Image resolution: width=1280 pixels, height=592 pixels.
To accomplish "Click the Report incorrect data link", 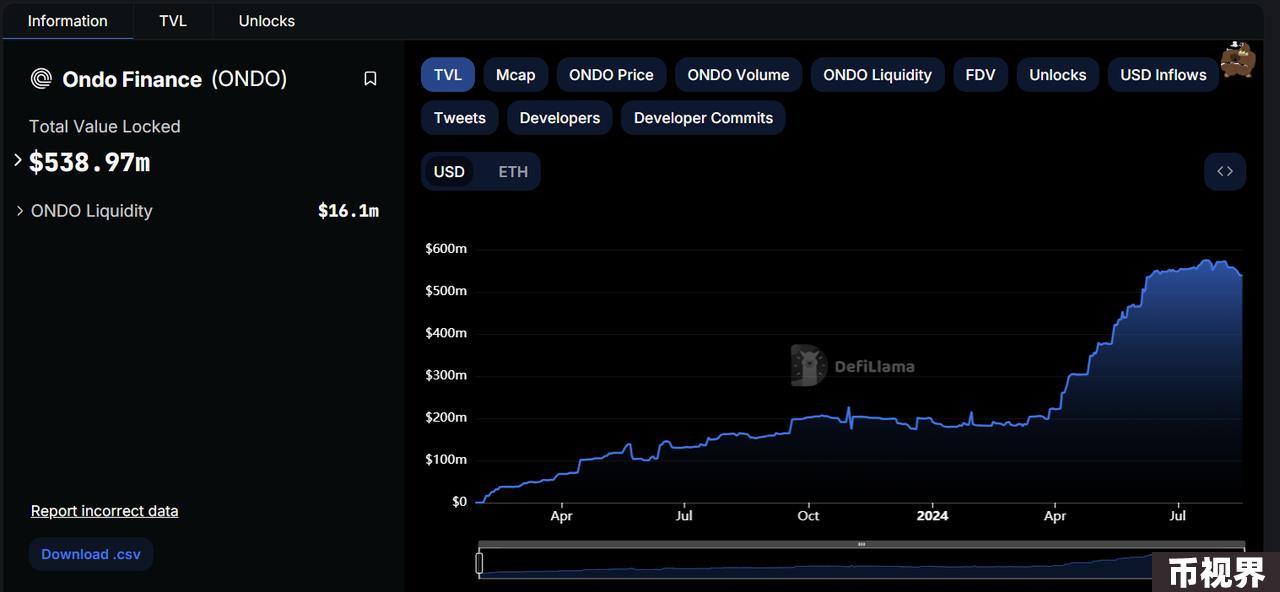I will tap(104, 511).
